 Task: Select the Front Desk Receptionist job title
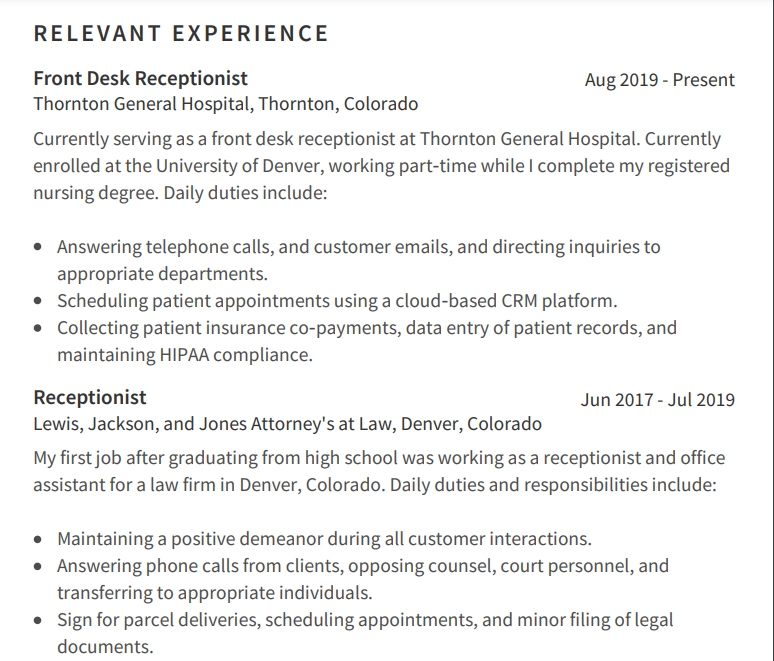(x=141, y=78)
